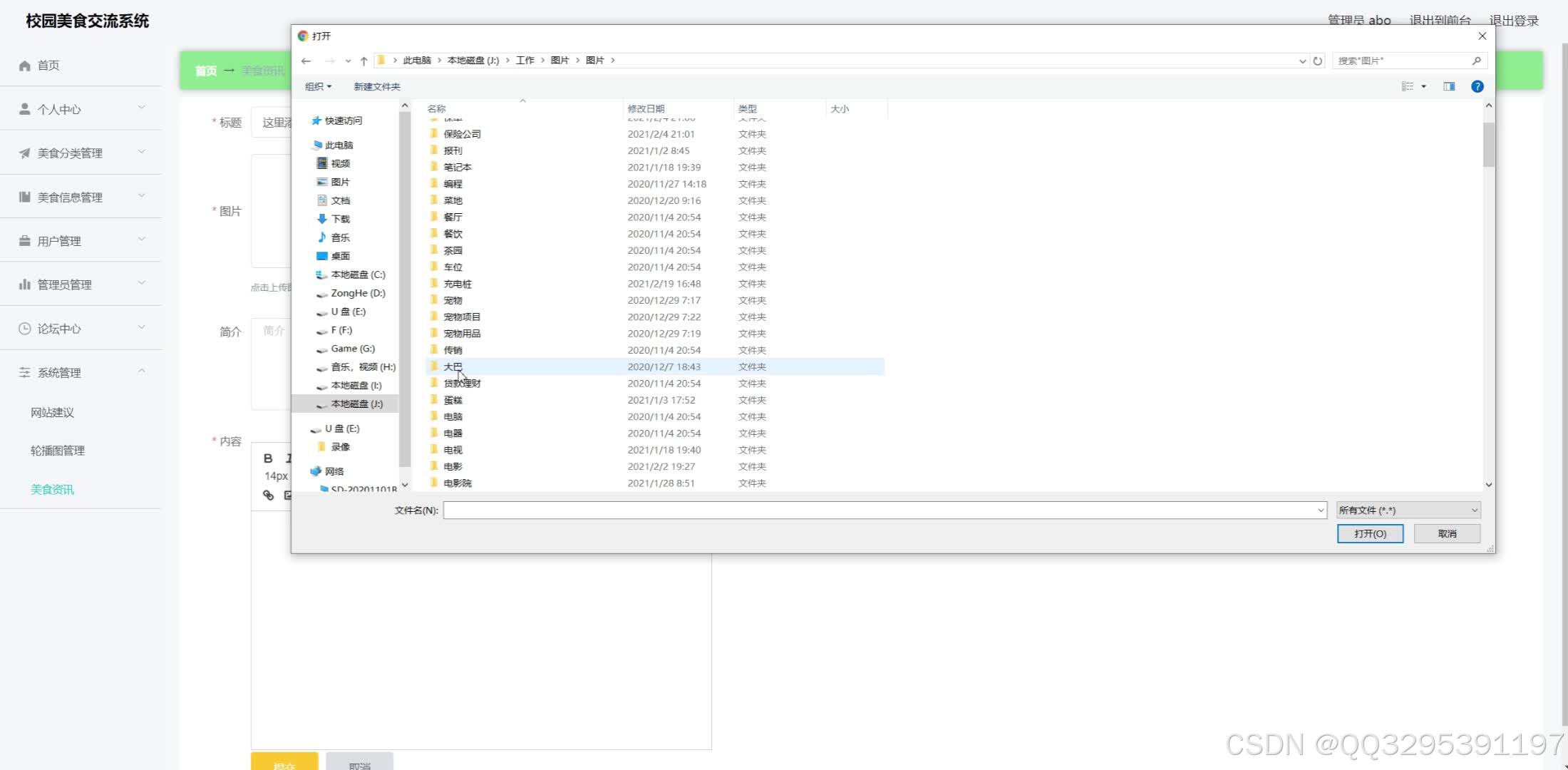Image resolution: width=1568 pixels, height=770 pixels.
Task: Open help via the blue question icon
Action: click(1477, 86)
